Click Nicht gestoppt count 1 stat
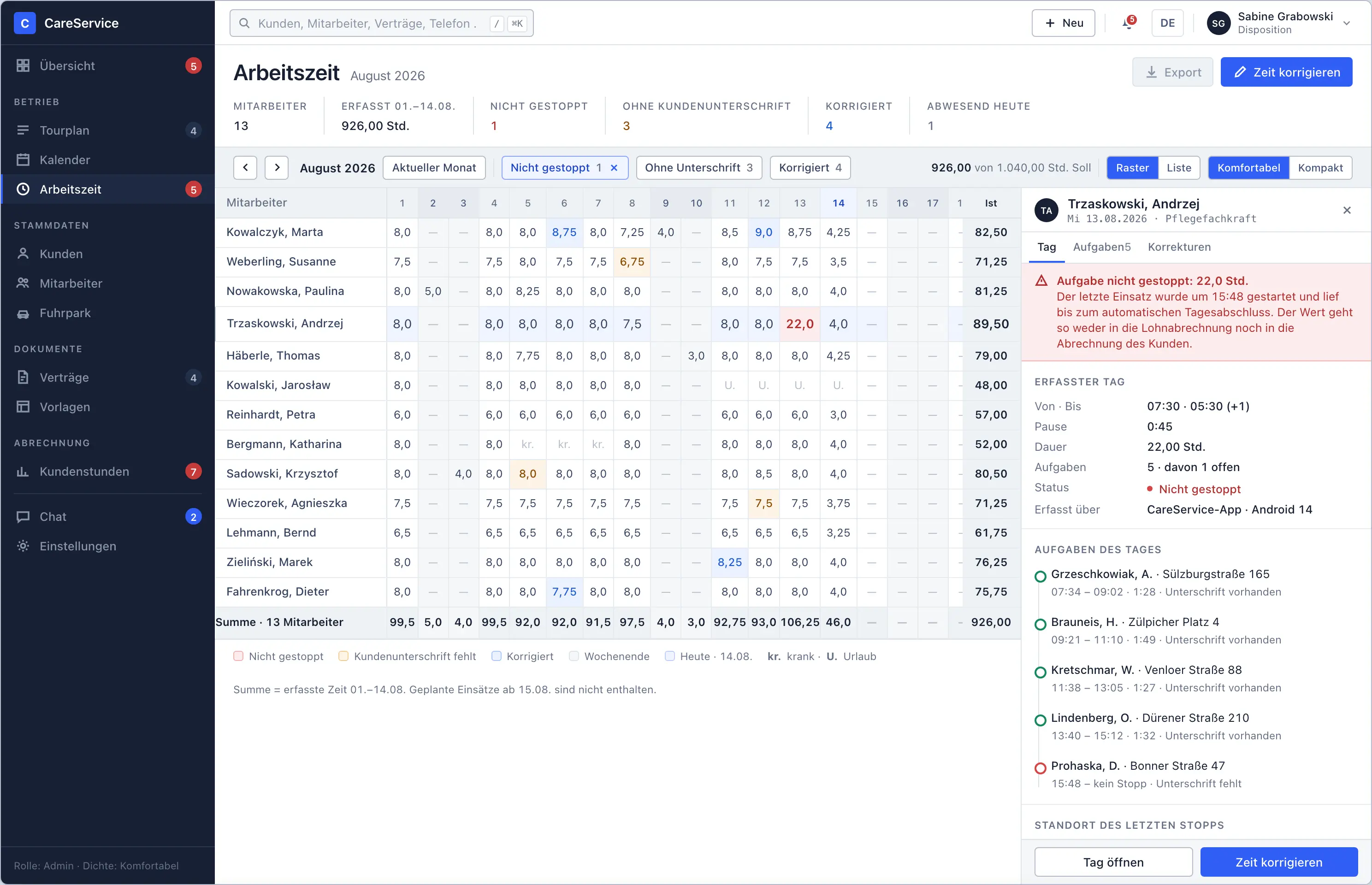This screenshot has height=885, width=1372. click(494, 126)
